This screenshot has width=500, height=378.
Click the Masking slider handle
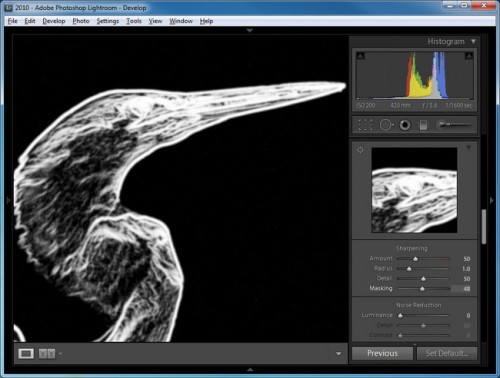pyautogui.click(x=422, y=289)
